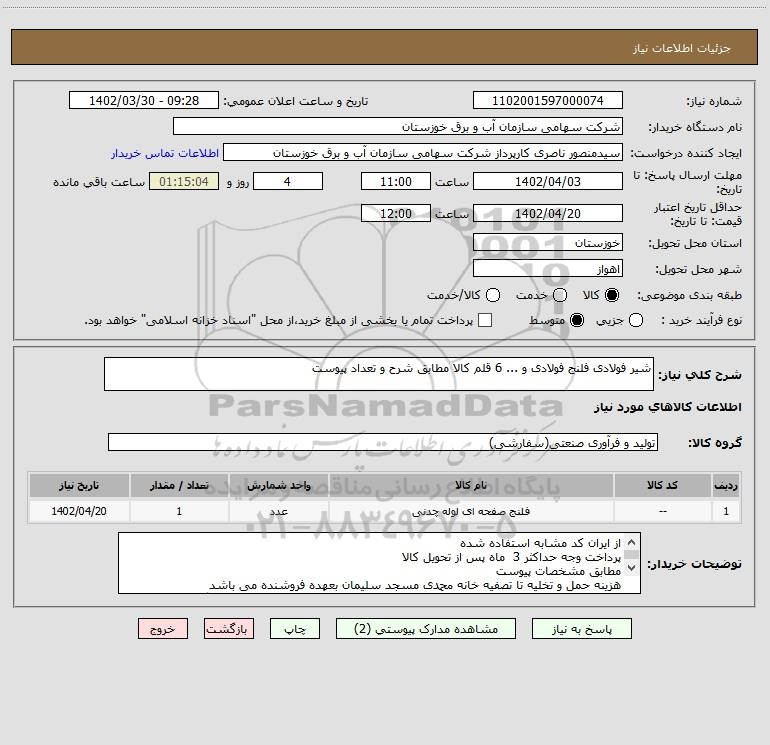Click the response deadline date 1402/04/03
Image resolution: width=770 pixels, height=745 pixels.
click(x=548, y=181)
